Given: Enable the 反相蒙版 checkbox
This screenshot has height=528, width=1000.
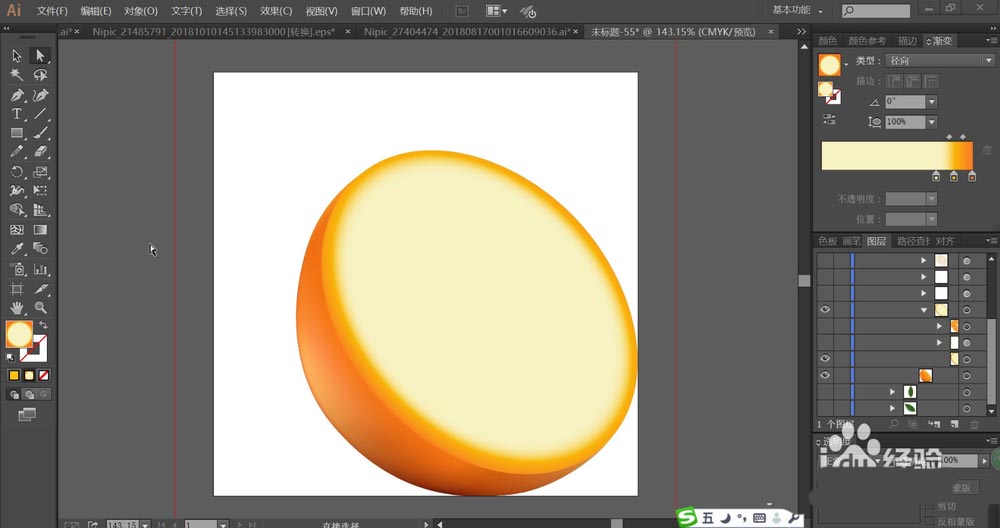Looking at the screenshot, I should click(x=929, y=522).
